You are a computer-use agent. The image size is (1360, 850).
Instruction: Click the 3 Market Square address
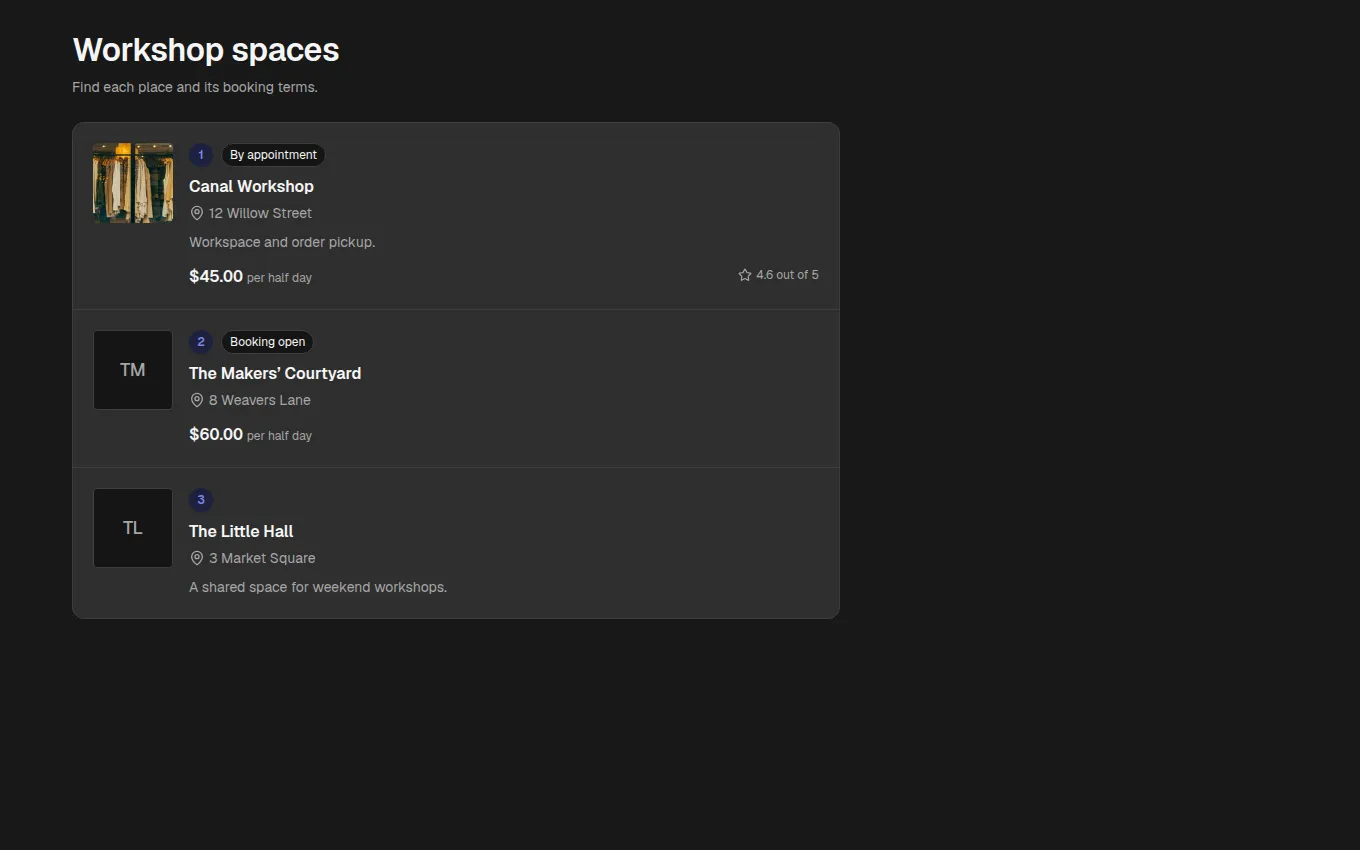tap(262, 558)
